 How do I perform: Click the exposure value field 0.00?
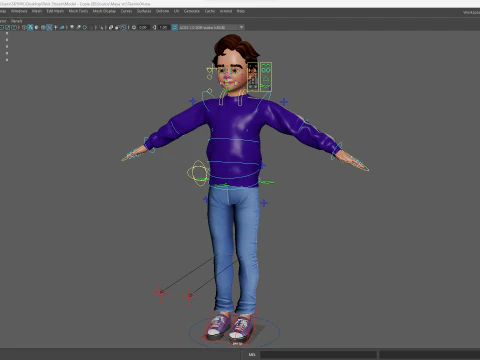[x=143, y=27]
